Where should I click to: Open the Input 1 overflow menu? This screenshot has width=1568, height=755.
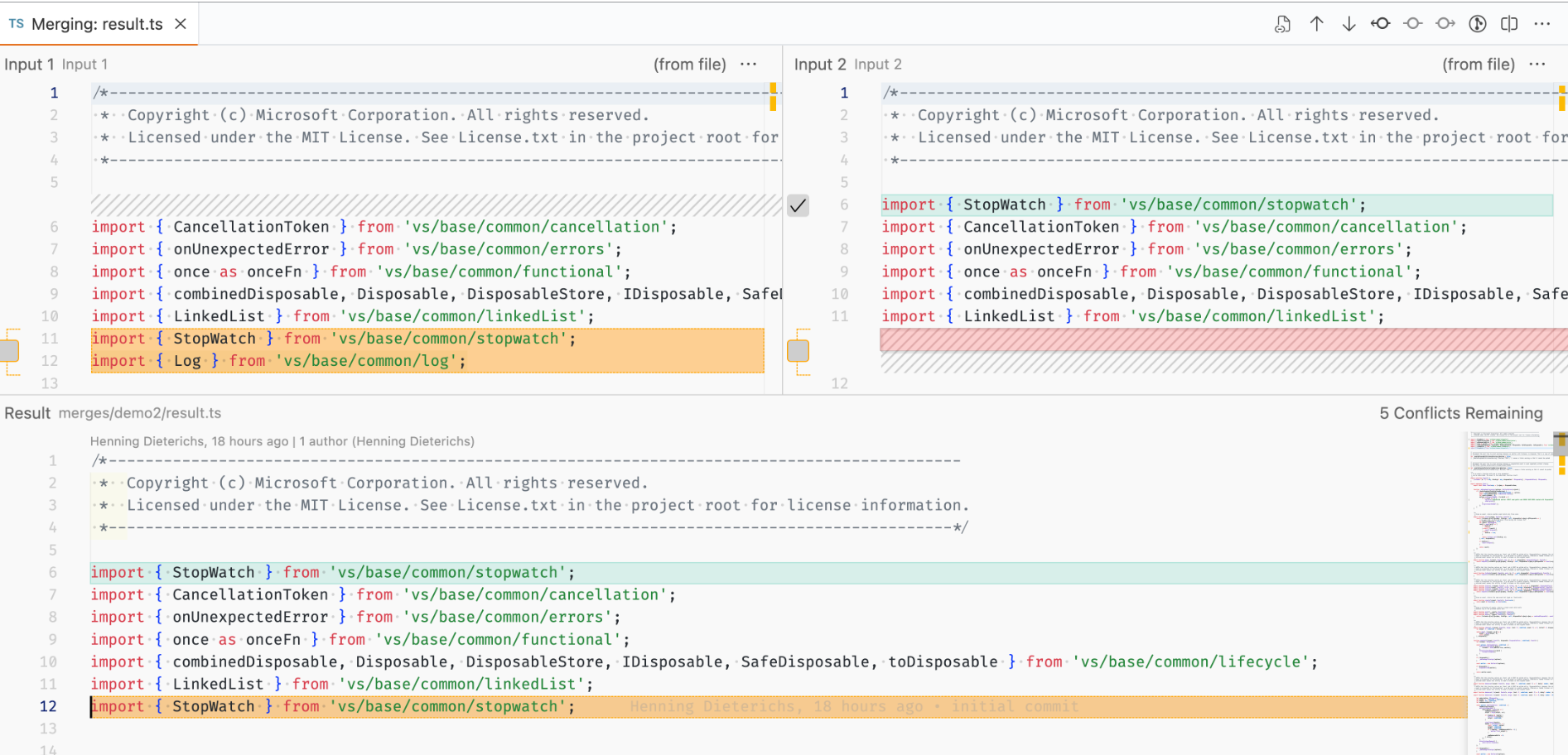(x=748, y=64)
